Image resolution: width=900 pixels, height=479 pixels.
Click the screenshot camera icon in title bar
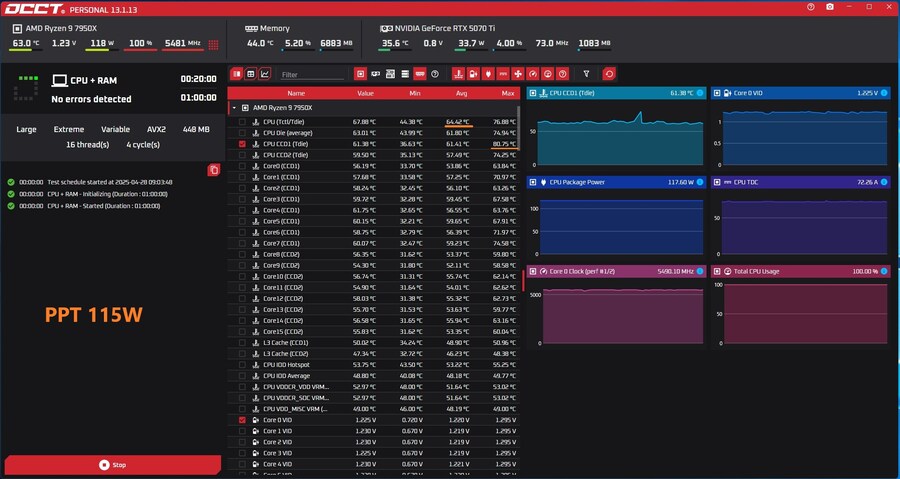pos(830,7)
